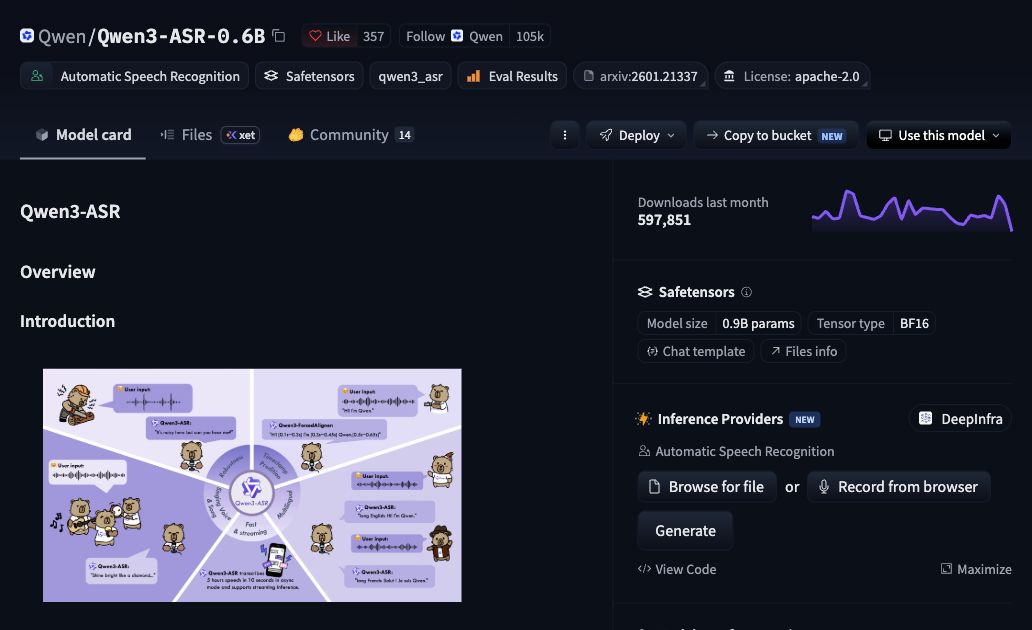Click the Eval Results tag
The image size is (1032, 630).
tap(512, 76)
